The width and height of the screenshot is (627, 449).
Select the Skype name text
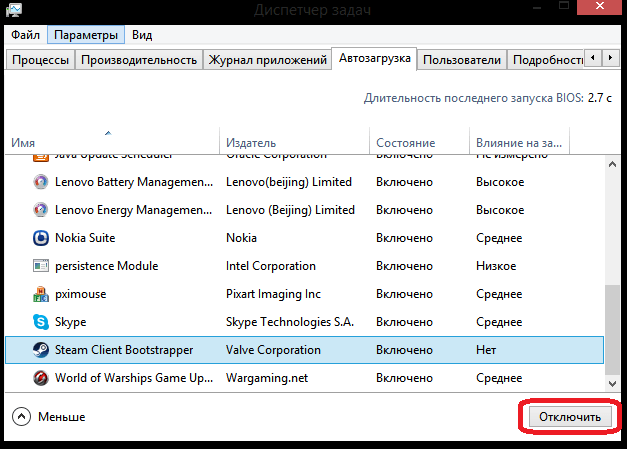pyautogui.click(x=70, y=322)
